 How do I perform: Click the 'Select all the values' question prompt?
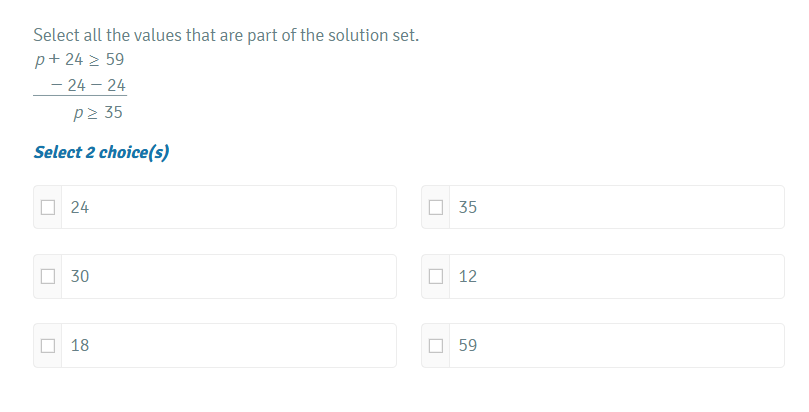pos(226,36)
